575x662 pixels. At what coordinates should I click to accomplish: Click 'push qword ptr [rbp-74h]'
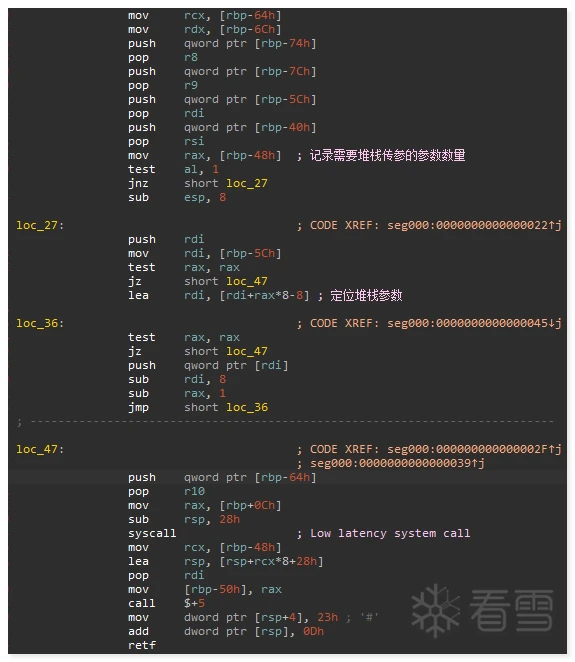coord(222,43)
